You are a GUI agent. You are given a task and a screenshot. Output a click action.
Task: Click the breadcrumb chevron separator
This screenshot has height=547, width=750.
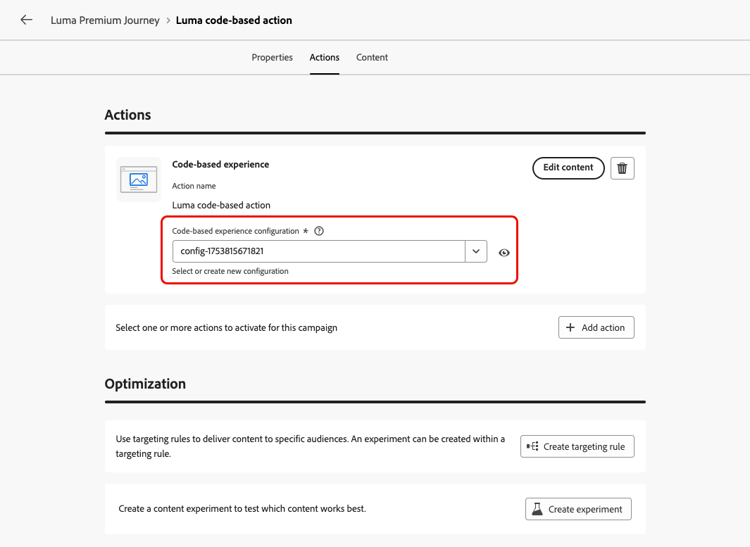click(168, 21)
